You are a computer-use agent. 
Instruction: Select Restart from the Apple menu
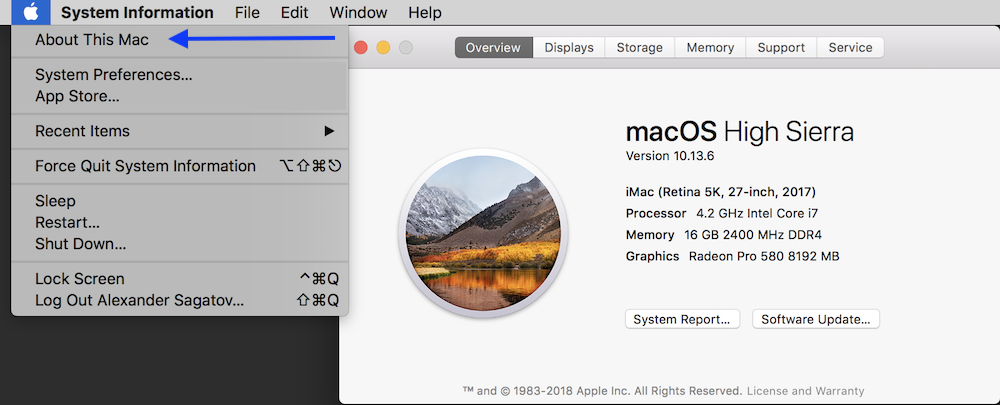67,222
